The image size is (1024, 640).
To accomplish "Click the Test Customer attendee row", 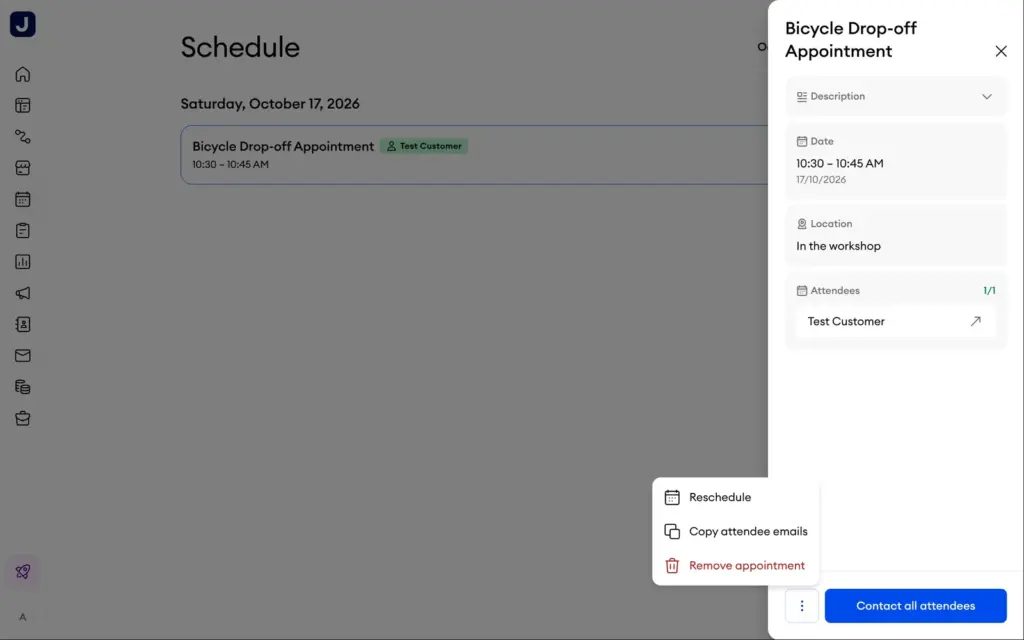I will (896, 321).
